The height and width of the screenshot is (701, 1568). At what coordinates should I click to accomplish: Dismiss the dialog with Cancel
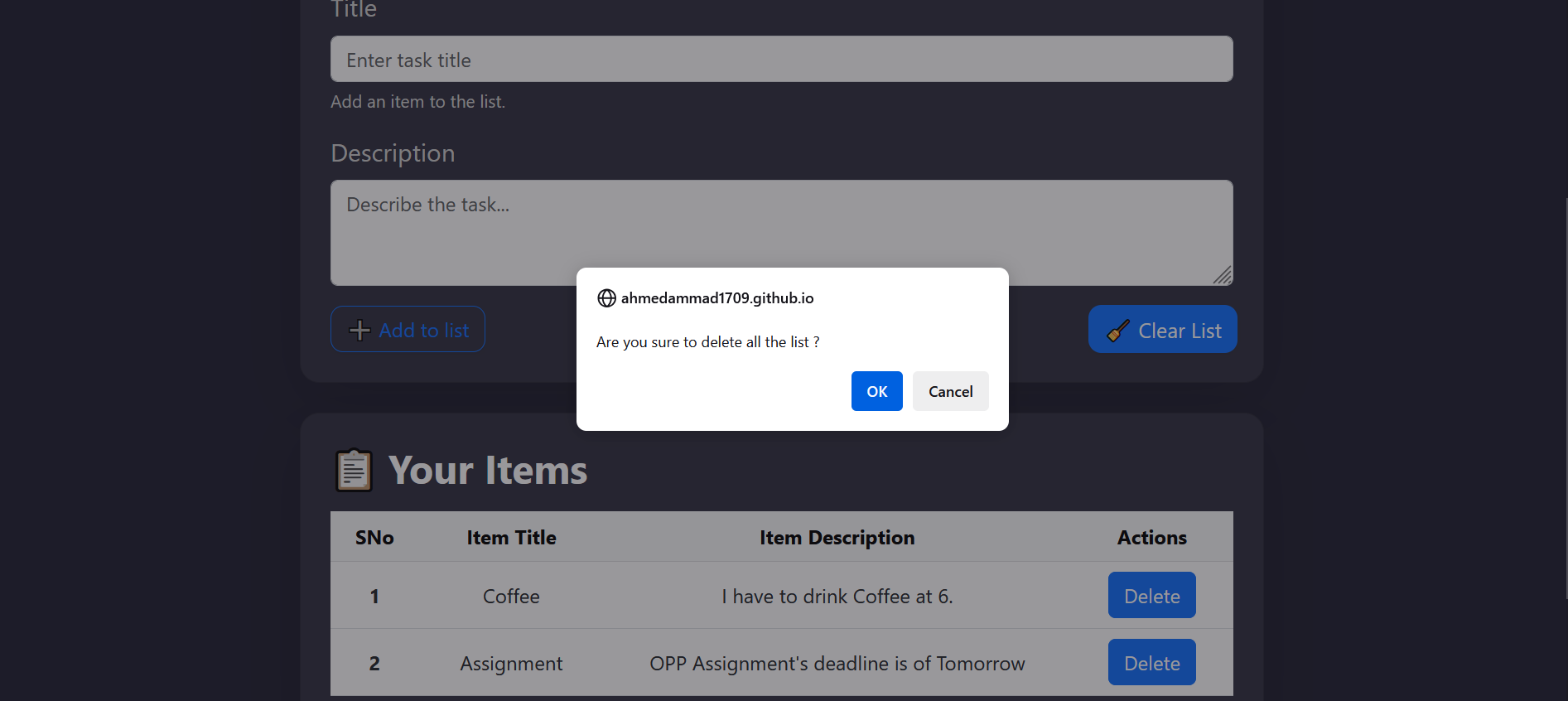[x=950, y=391]
